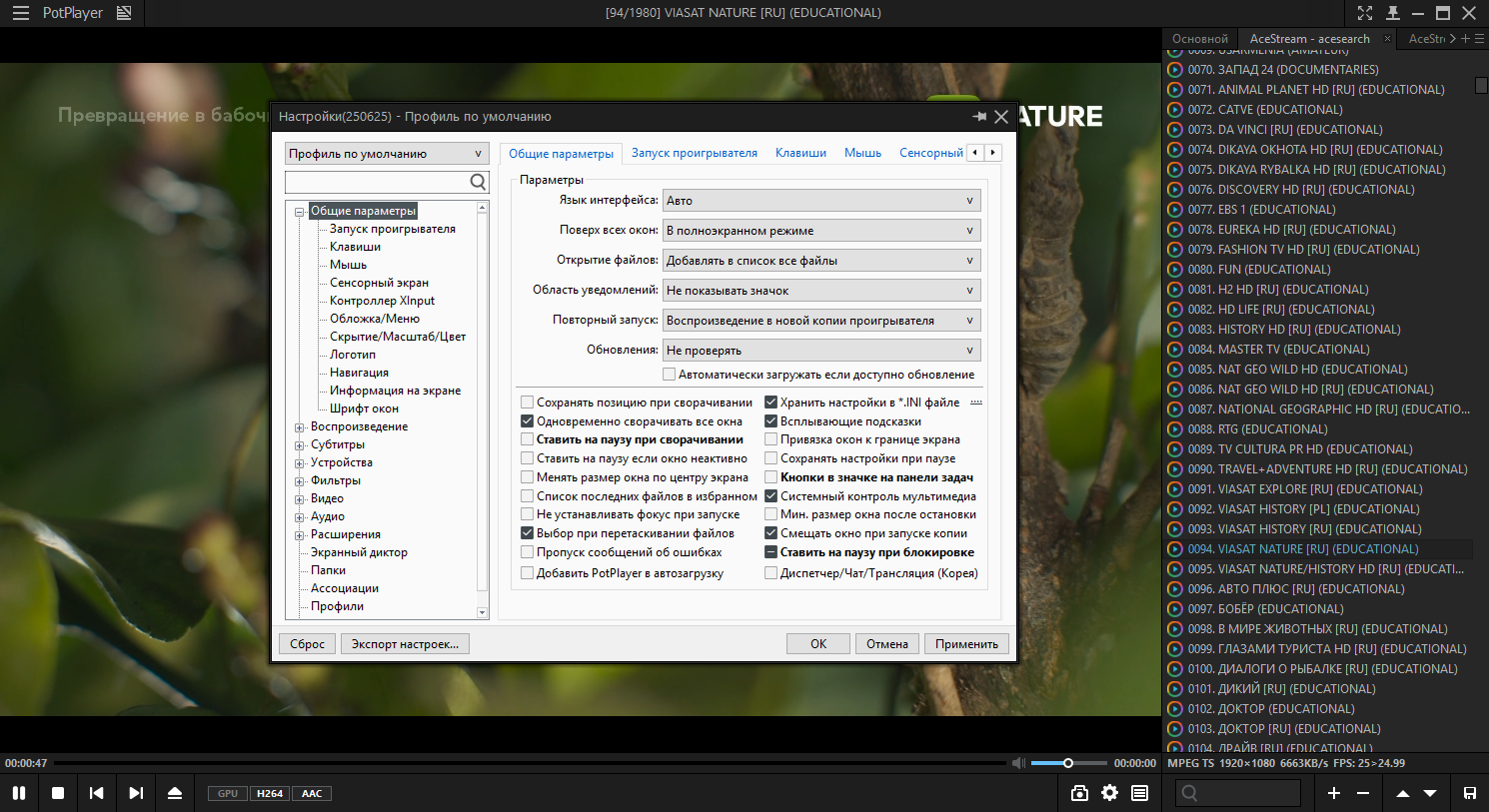1489x812 pixels.
Task: Click the pin-on-top icon in title bar
Action: coord(1393,13)
